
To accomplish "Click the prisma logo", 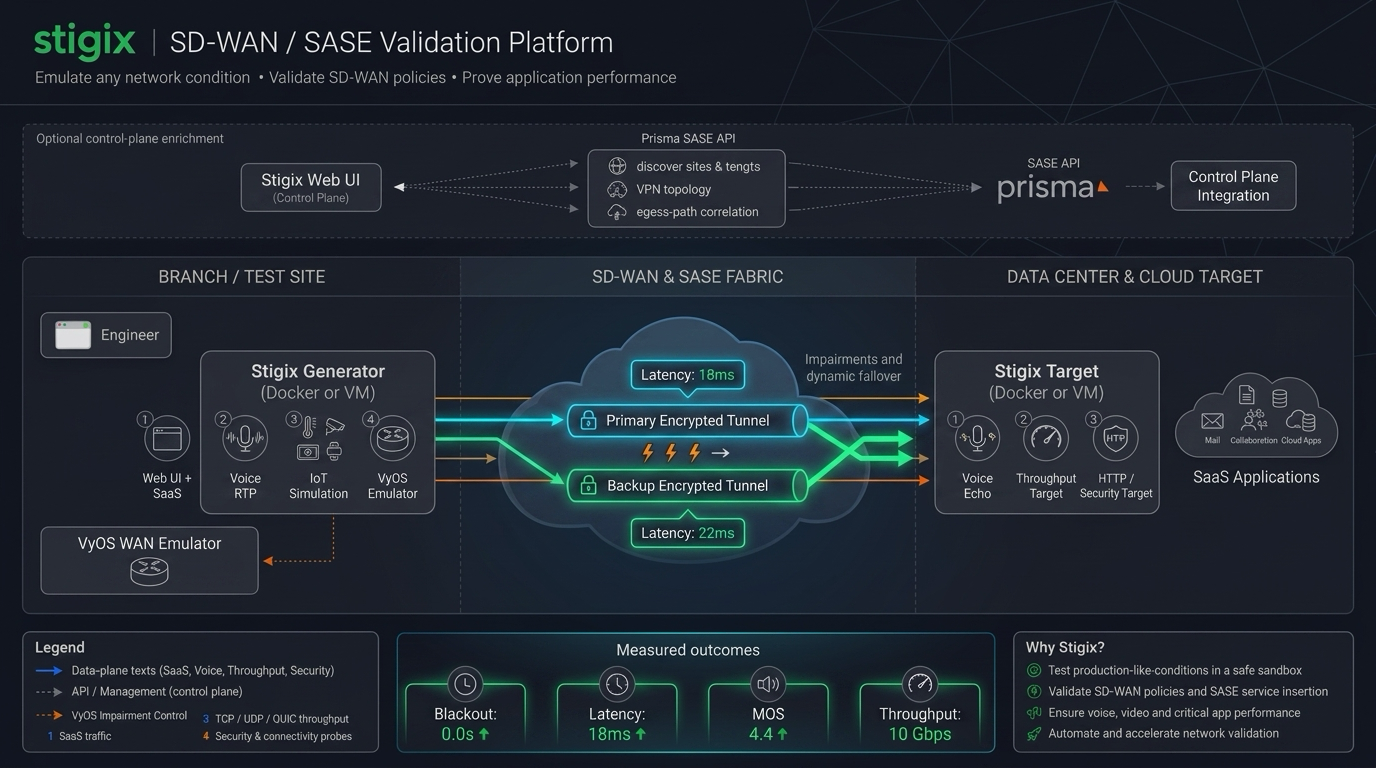I will pyautogui.click(x=1052, y=187).
